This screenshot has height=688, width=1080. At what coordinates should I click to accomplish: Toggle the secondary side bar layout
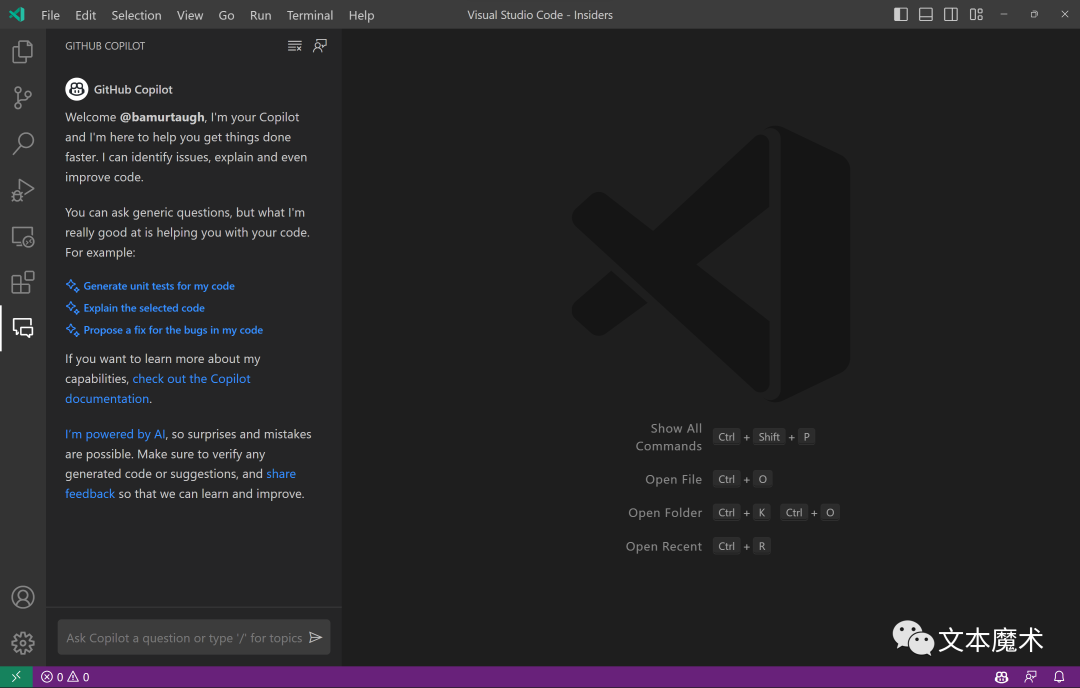(951, 14)
